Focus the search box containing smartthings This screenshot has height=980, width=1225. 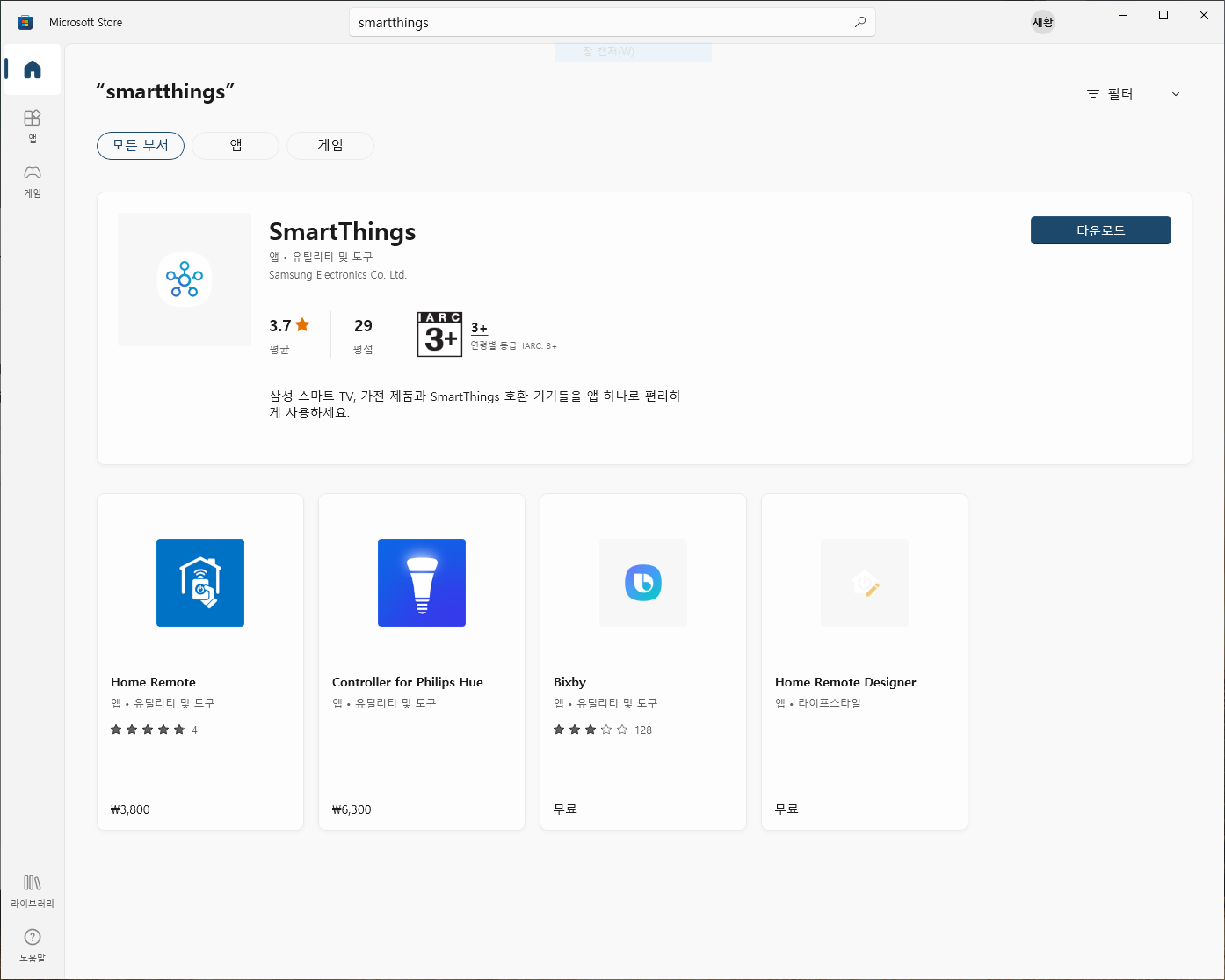612,22
